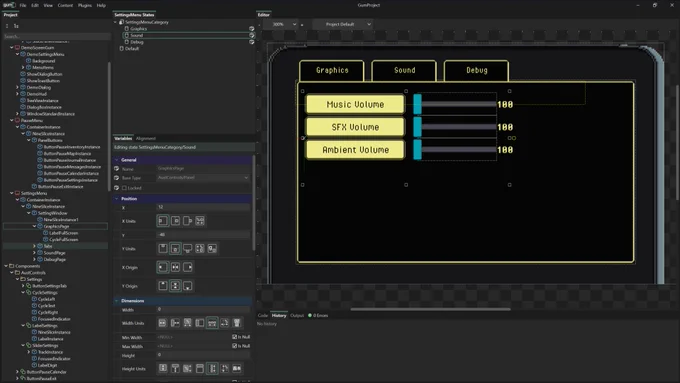Select Pixels From Top Y Units icon

(163, 249)
